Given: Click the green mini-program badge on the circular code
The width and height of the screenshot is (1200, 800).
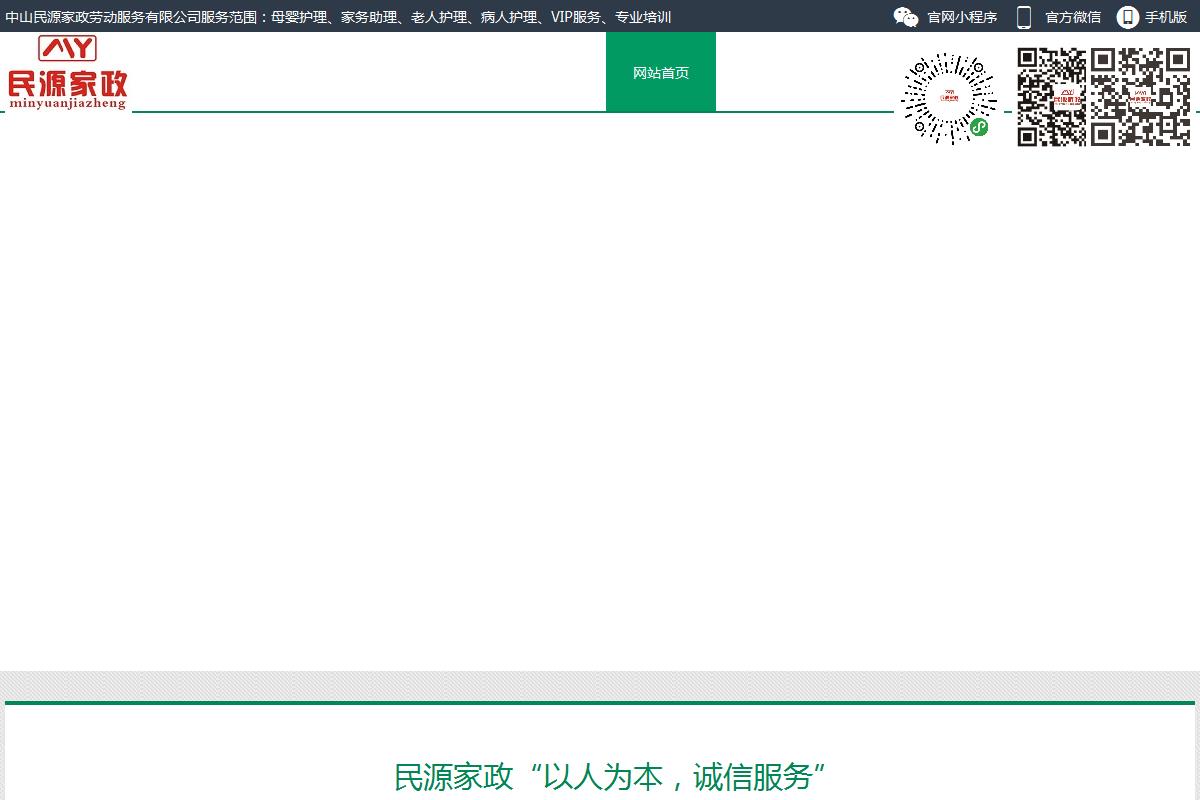Looking at the screenshot, I should [x=979, y=127].
